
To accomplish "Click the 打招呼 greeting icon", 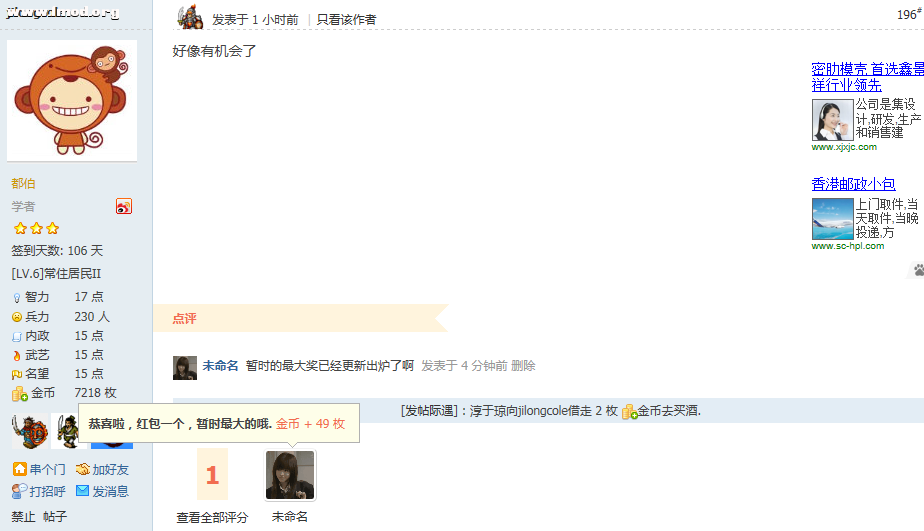I will point(19,491).
